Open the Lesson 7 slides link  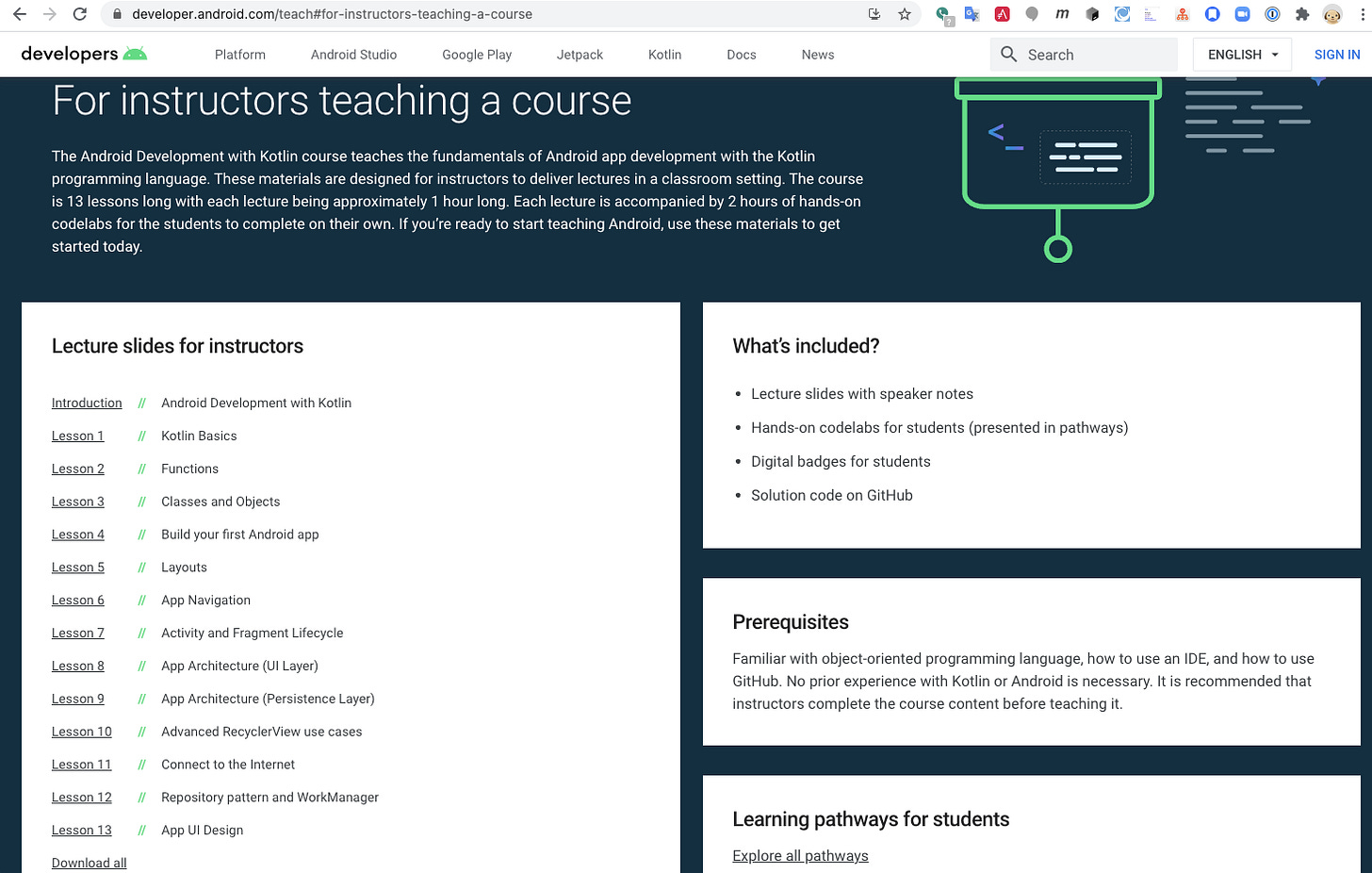(x=78, y=634)
